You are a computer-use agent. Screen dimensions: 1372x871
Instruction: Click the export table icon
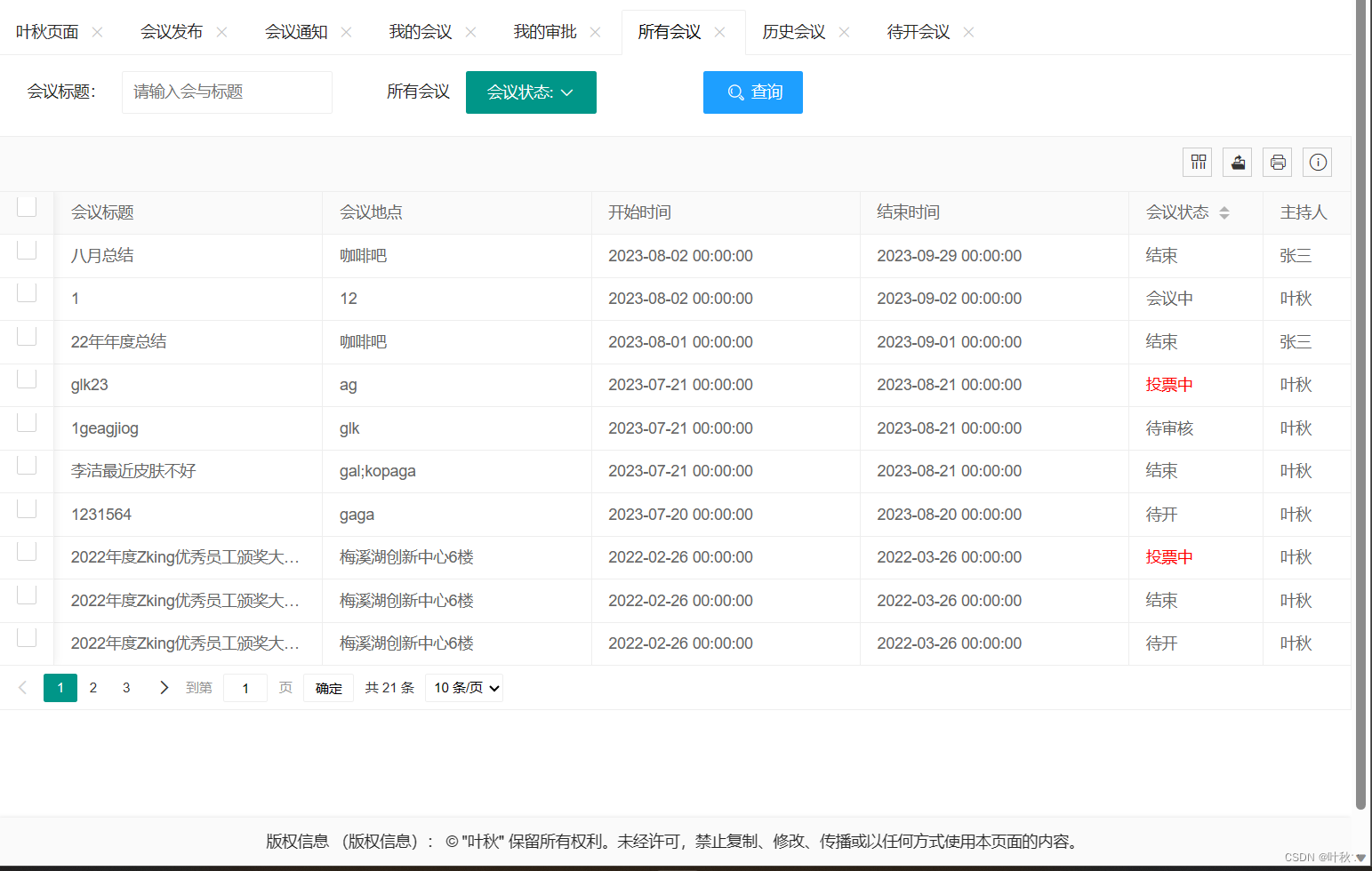[1238, 162]
